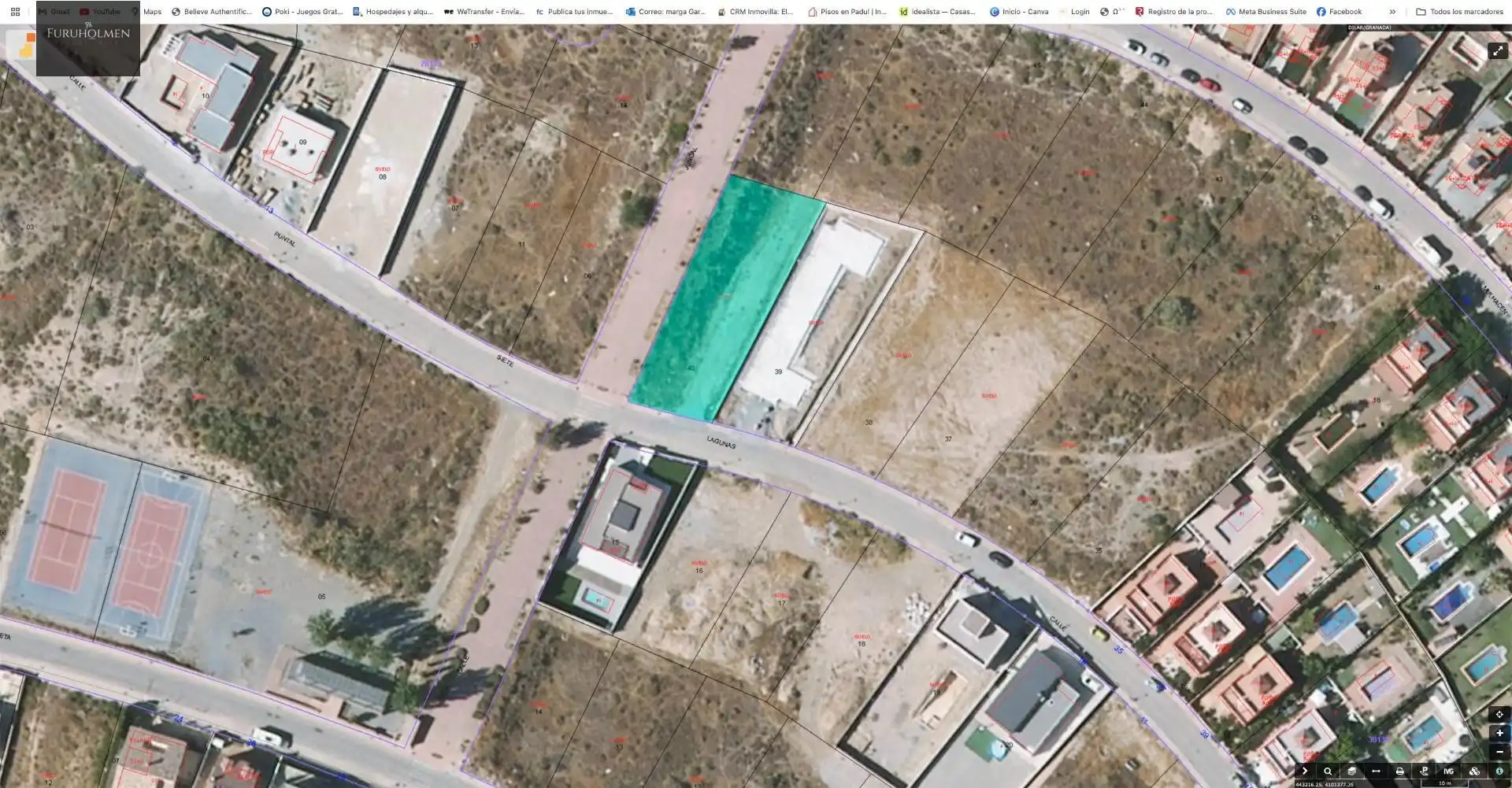
Task: Open the map layers tool
Action: [1351, 771]
